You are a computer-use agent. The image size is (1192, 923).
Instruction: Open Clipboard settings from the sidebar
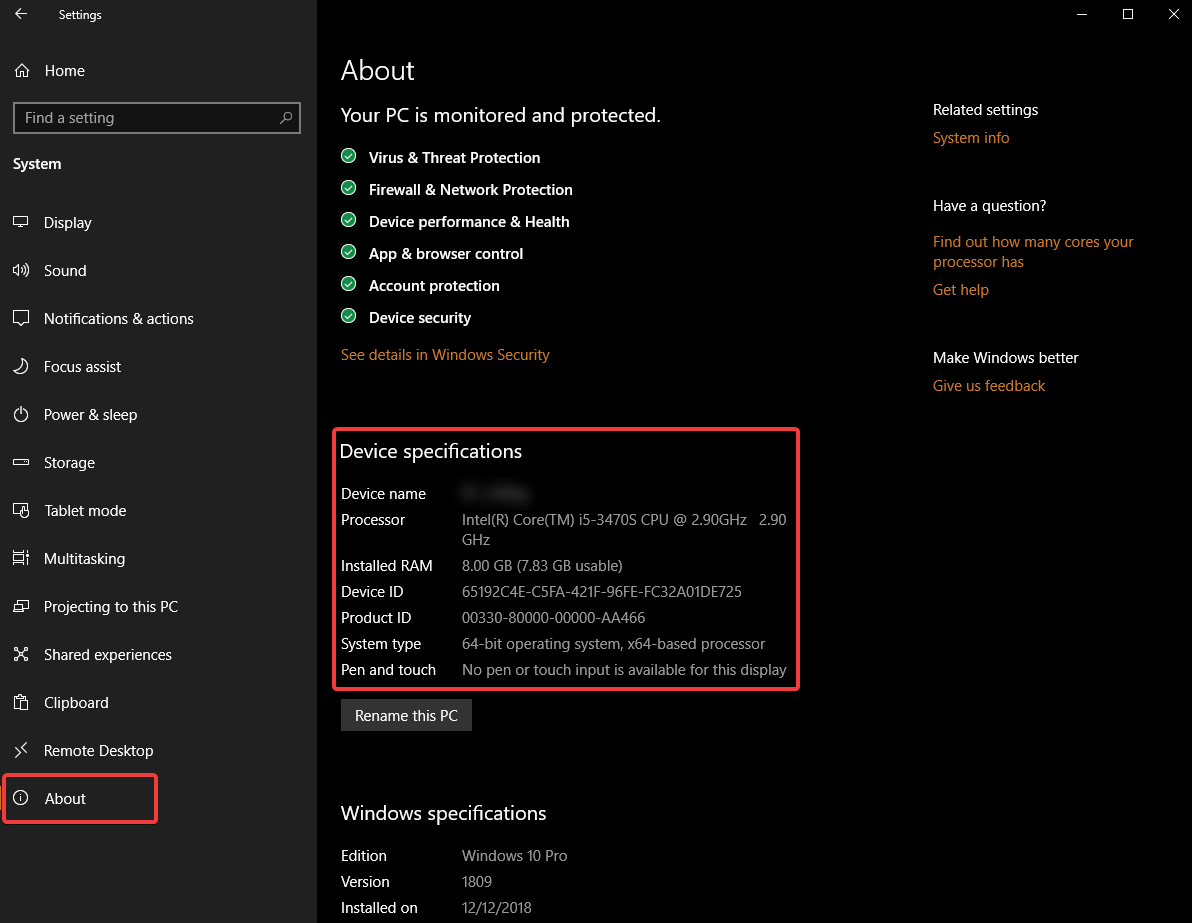pos(76,702)
